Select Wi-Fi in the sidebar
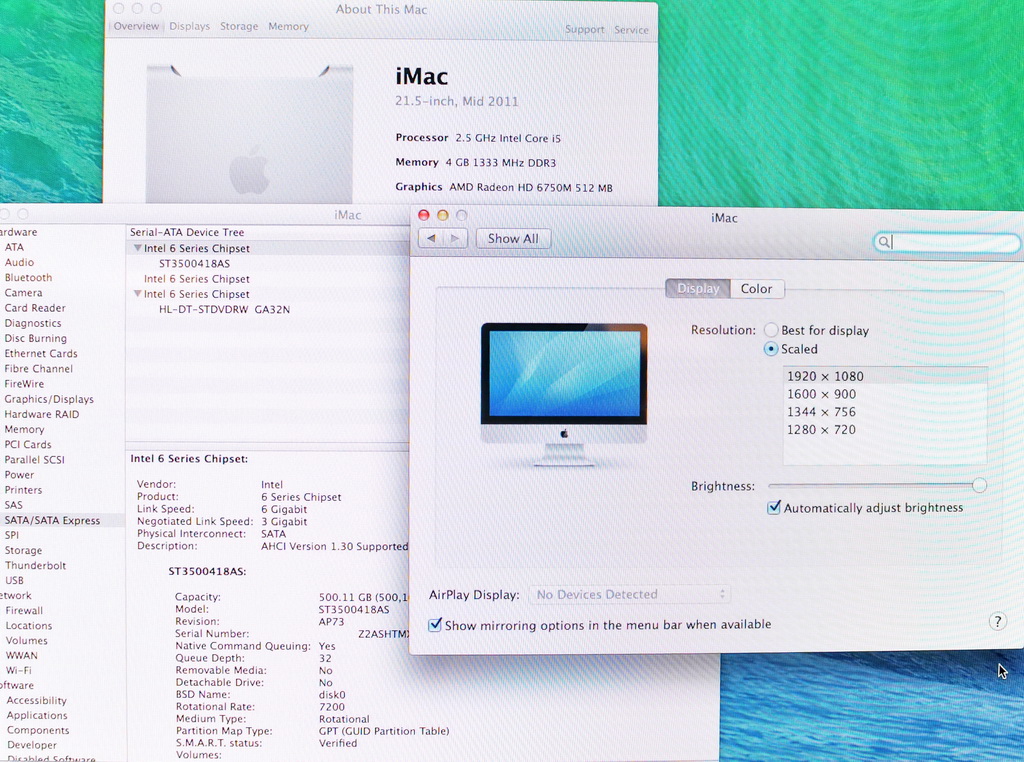 point(18,671)
